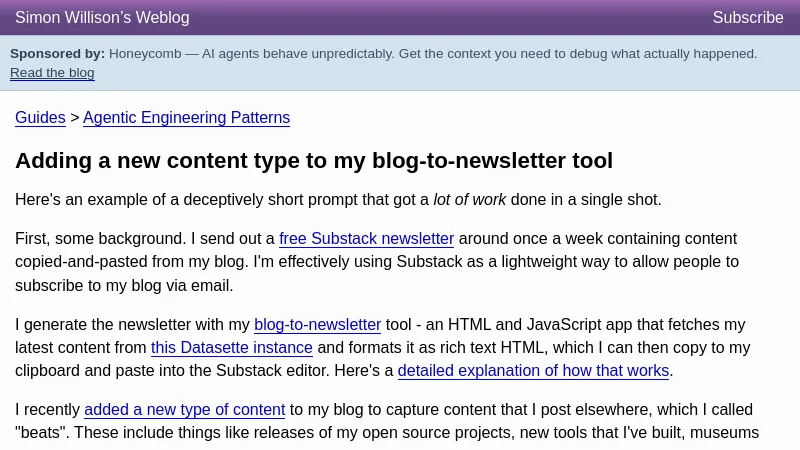Click the ">" breadcrumb separator
Screen dimensions: 800x450
(x=74, y=118)
